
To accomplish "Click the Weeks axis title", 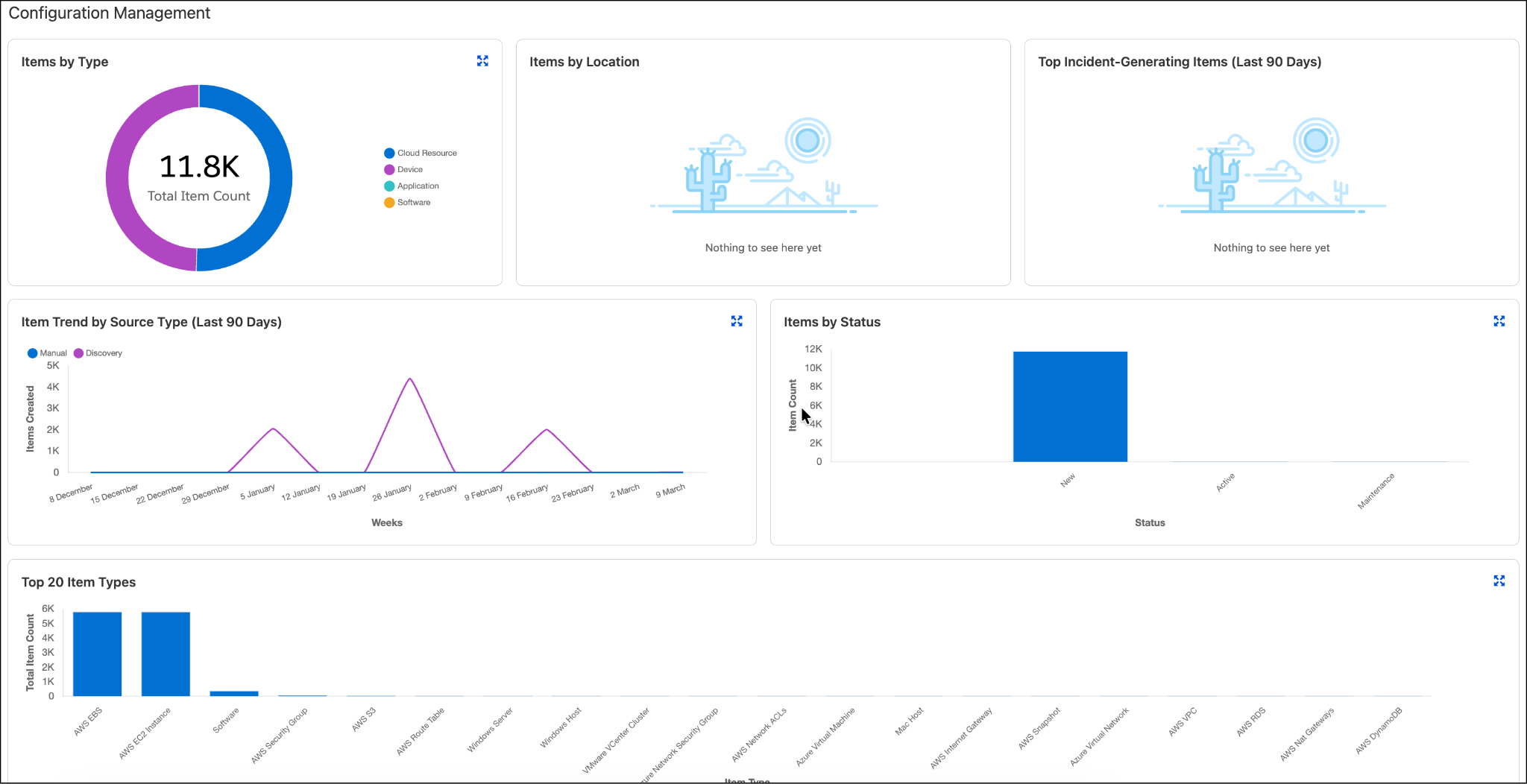I will coord(387,522).
